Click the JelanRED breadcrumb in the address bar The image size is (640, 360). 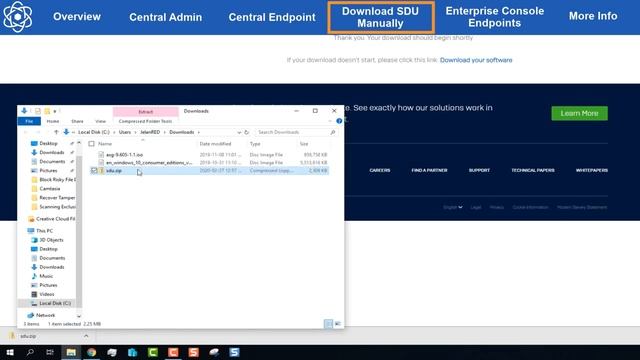click(150, 132)
